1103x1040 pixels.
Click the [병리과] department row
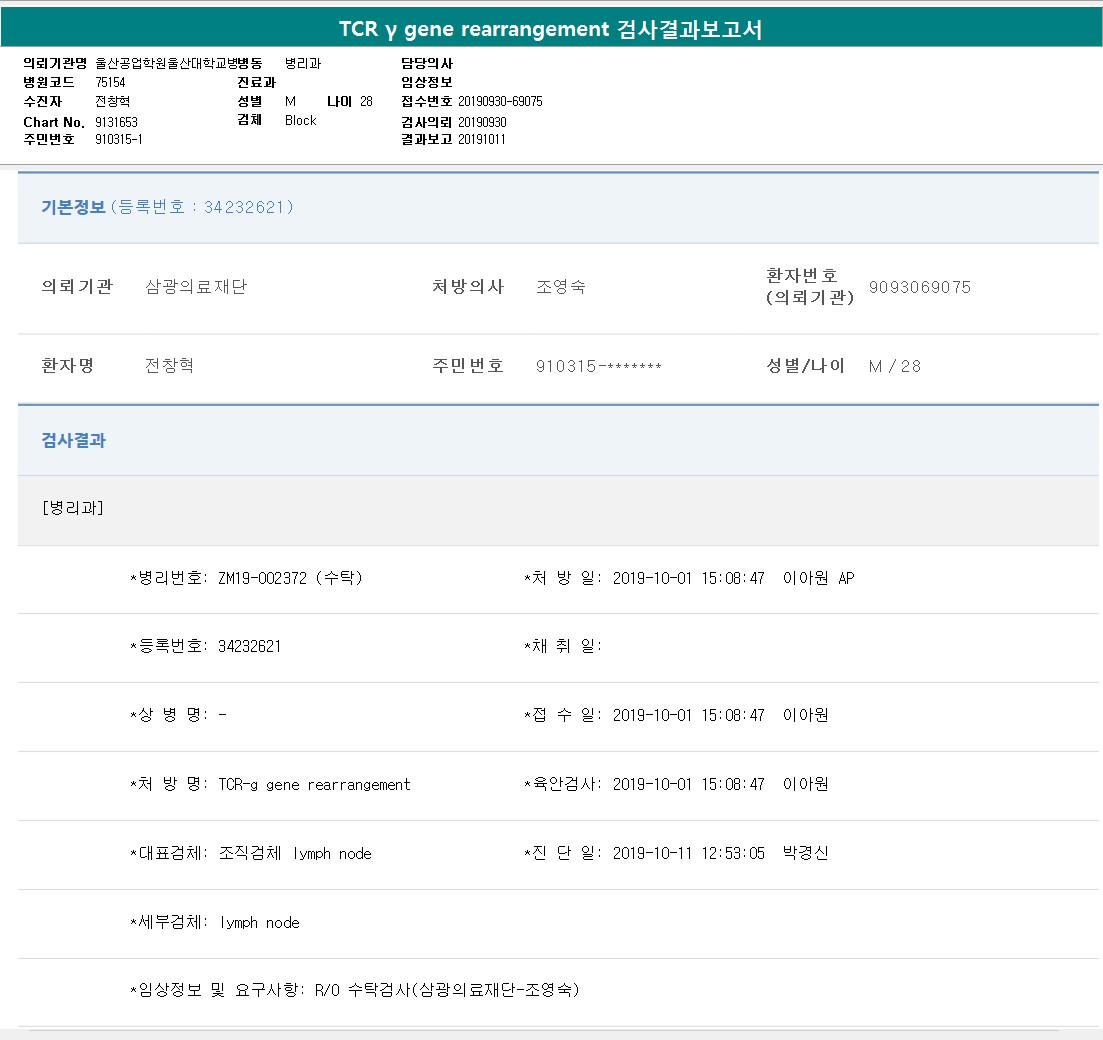pyautogui.click(x=73, y=508)
